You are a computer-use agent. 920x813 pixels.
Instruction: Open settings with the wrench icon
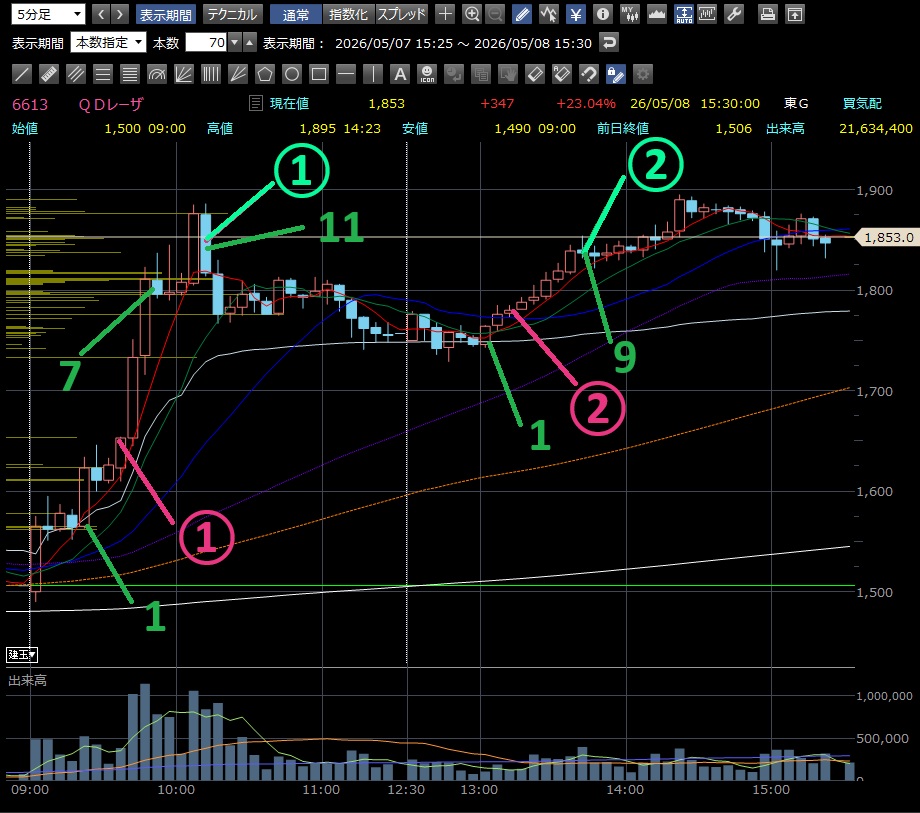734,14
